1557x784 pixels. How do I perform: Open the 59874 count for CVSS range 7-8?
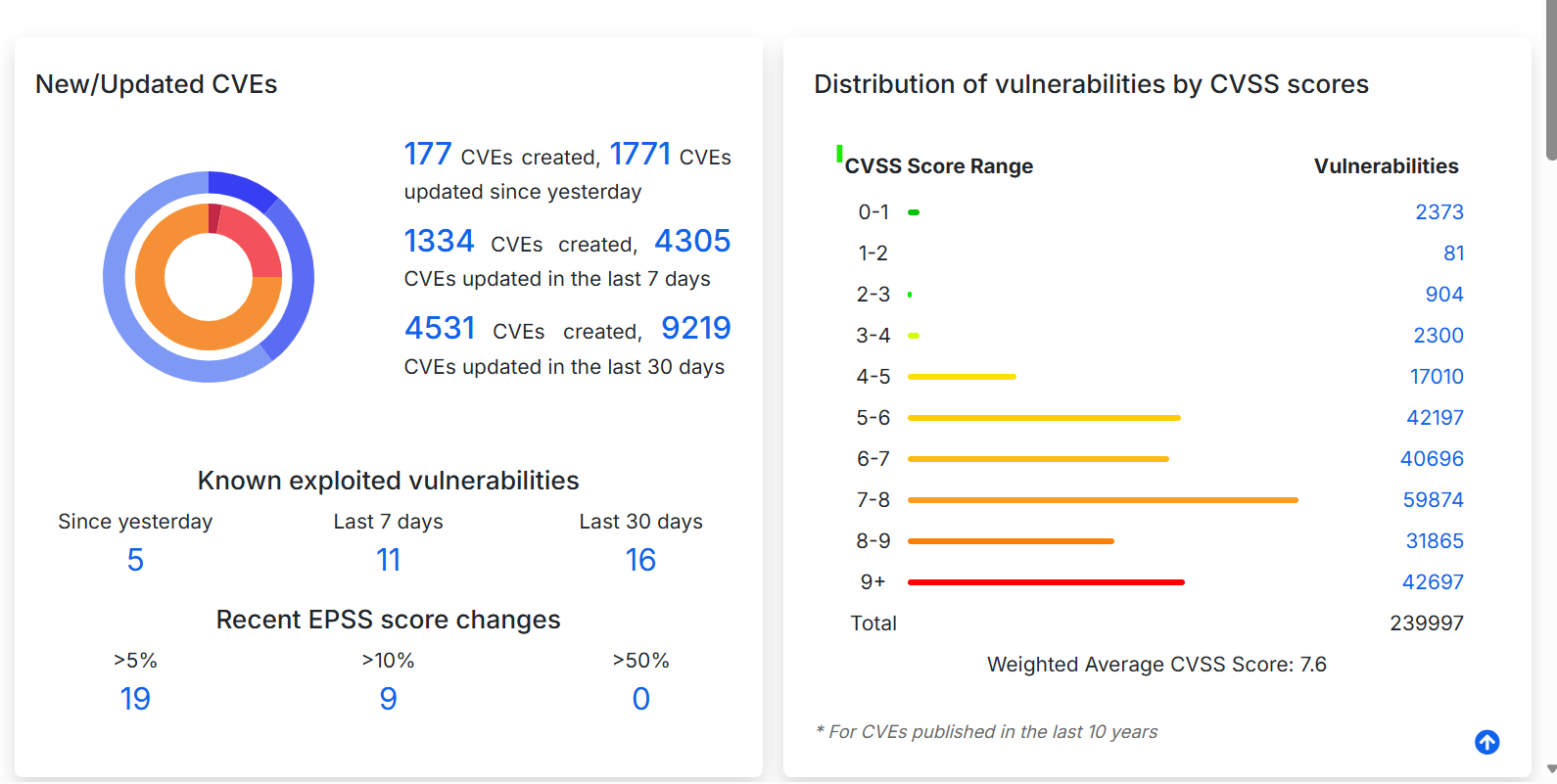coord(1433,499)
